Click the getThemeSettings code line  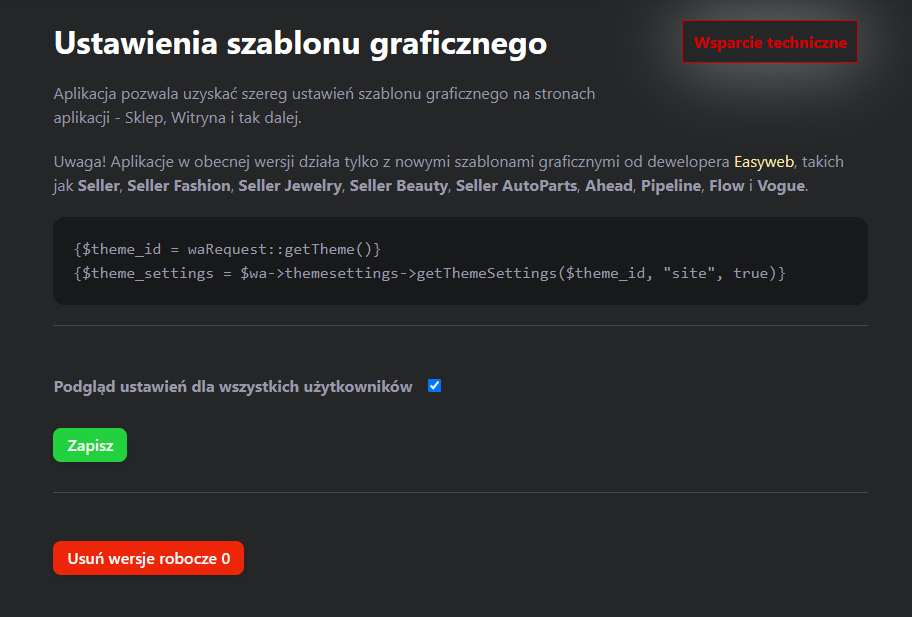click(430, 272)
